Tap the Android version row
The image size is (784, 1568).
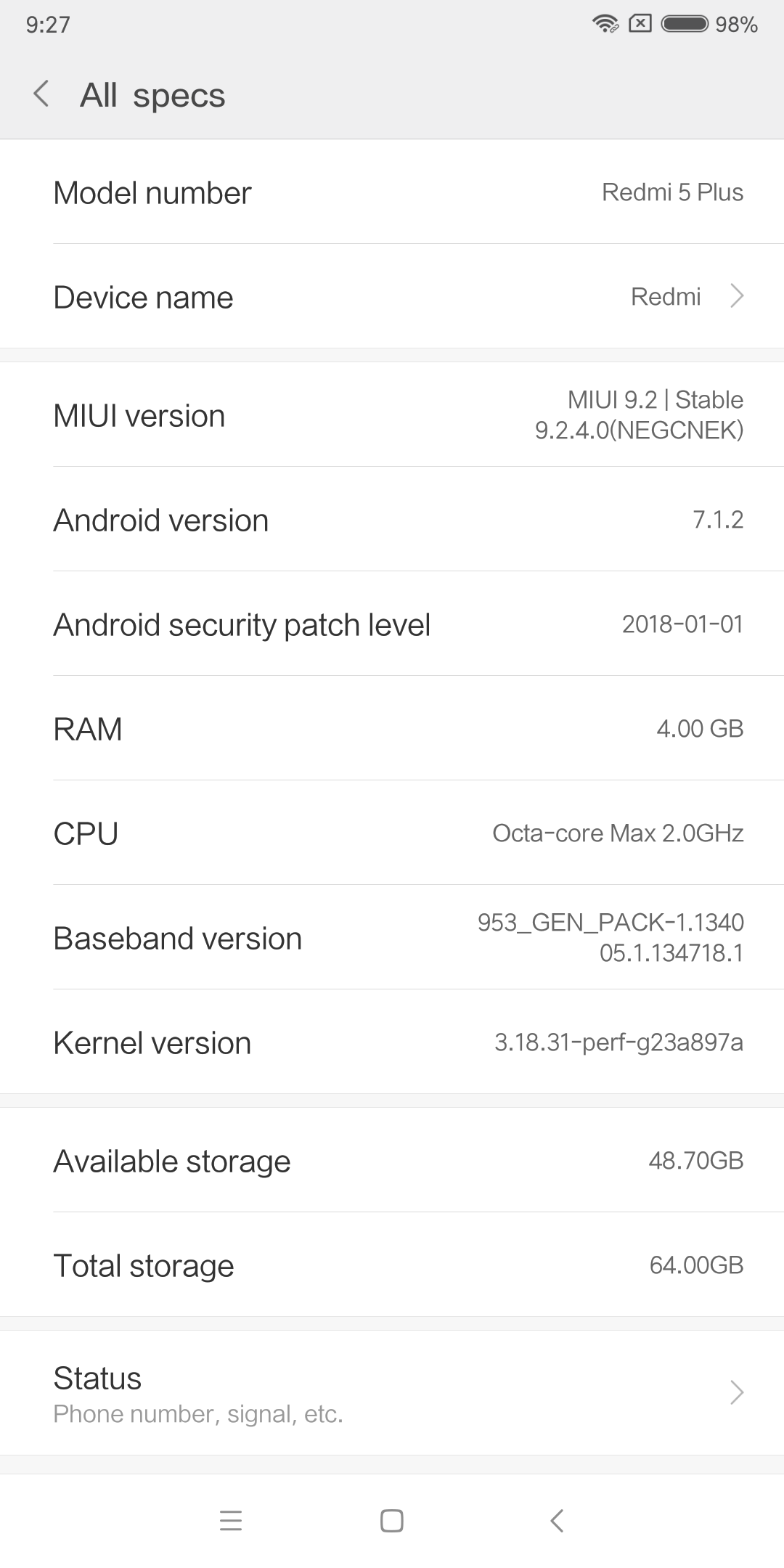392,520
